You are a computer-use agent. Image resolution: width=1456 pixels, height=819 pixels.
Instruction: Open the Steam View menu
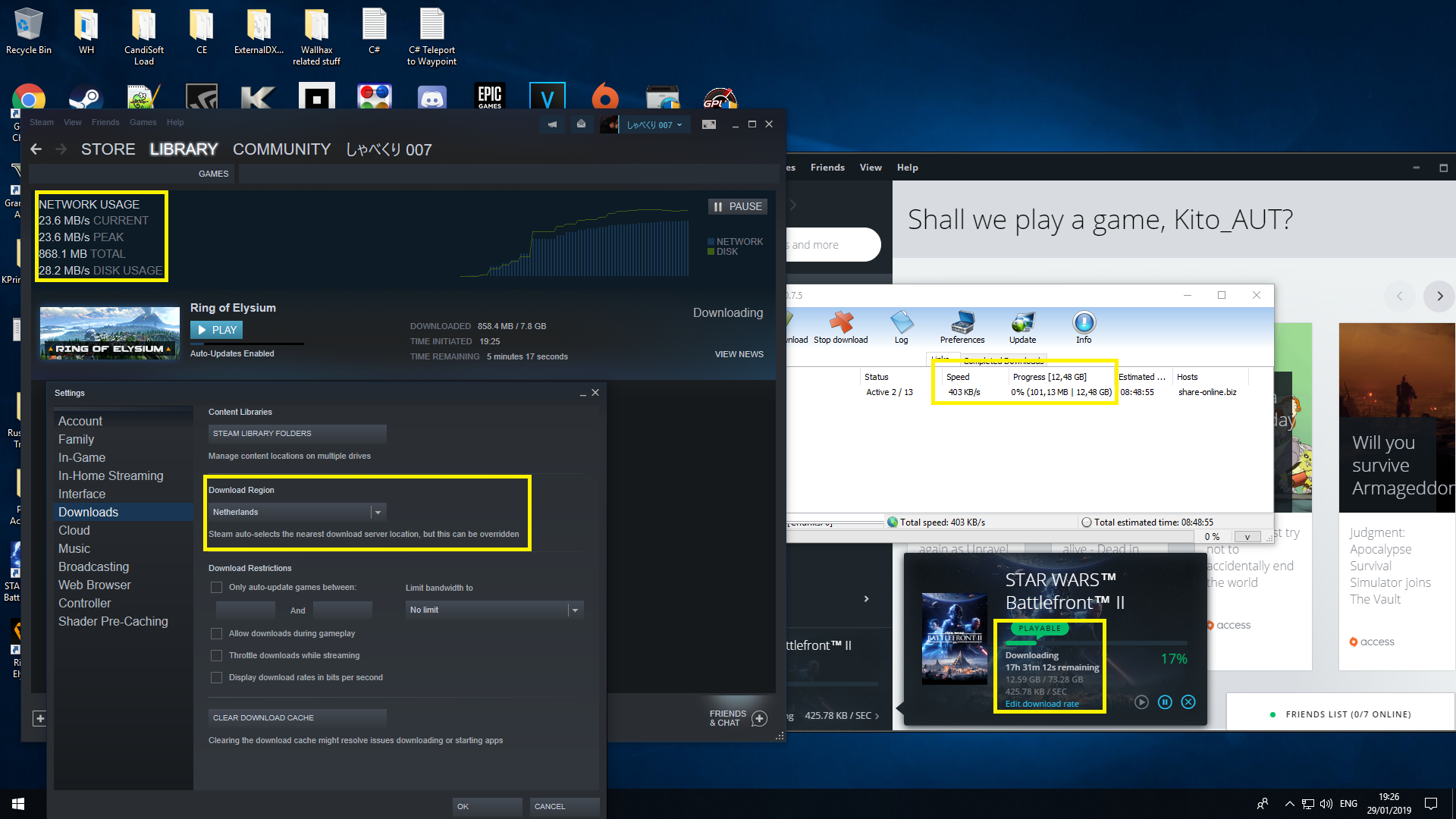pos(73,122)
